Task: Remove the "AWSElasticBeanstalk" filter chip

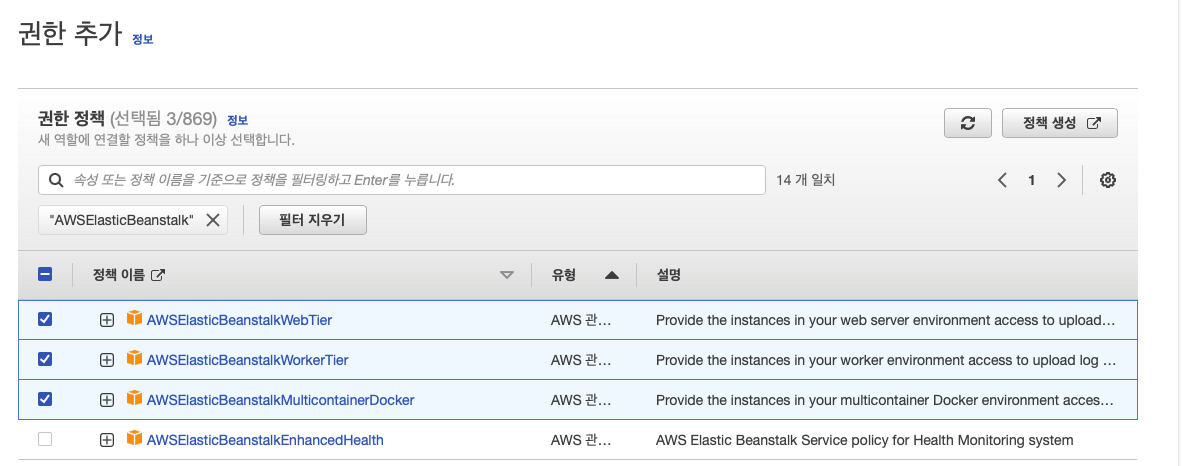Action: tap(213, 220)
